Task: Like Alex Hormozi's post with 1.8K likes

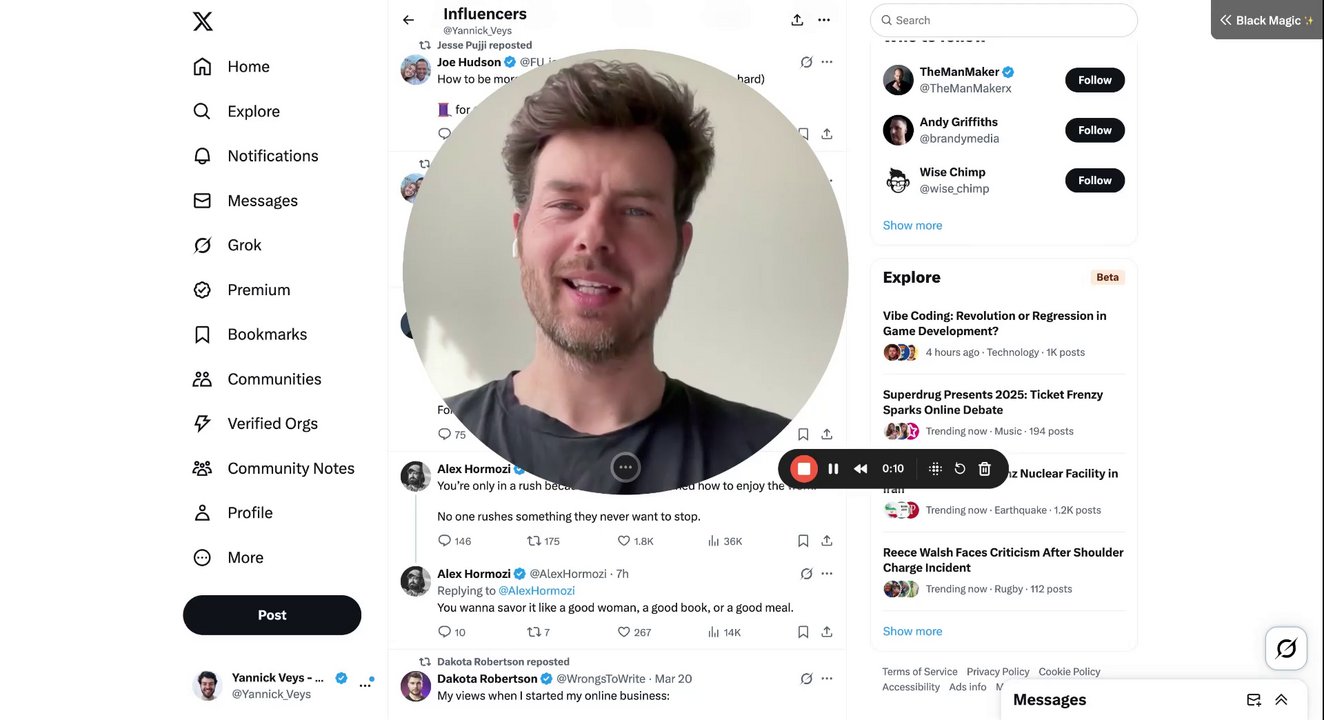Action: tap(624, 541)
